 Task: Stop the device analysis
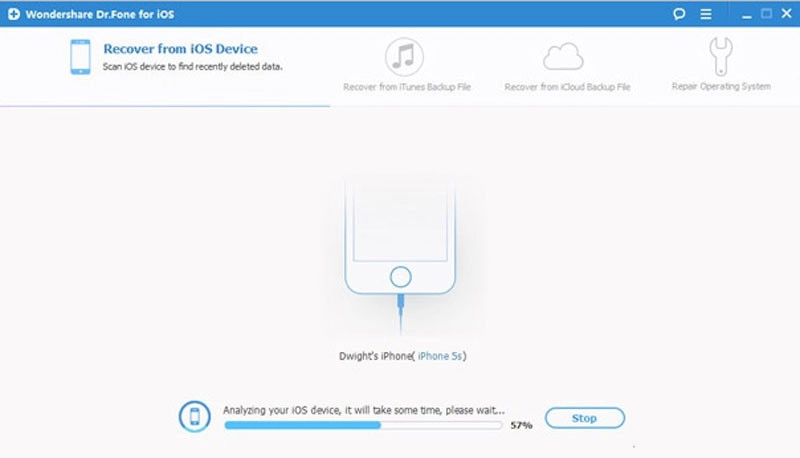[585, 418]
